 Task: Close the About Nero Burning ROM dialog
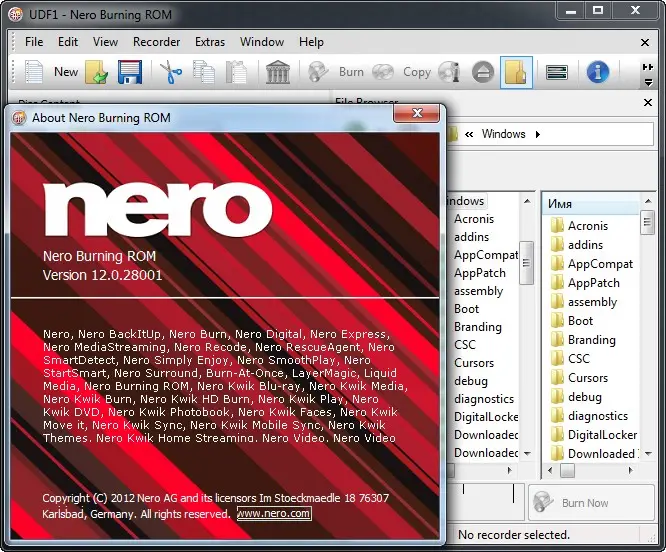(417, 113)
